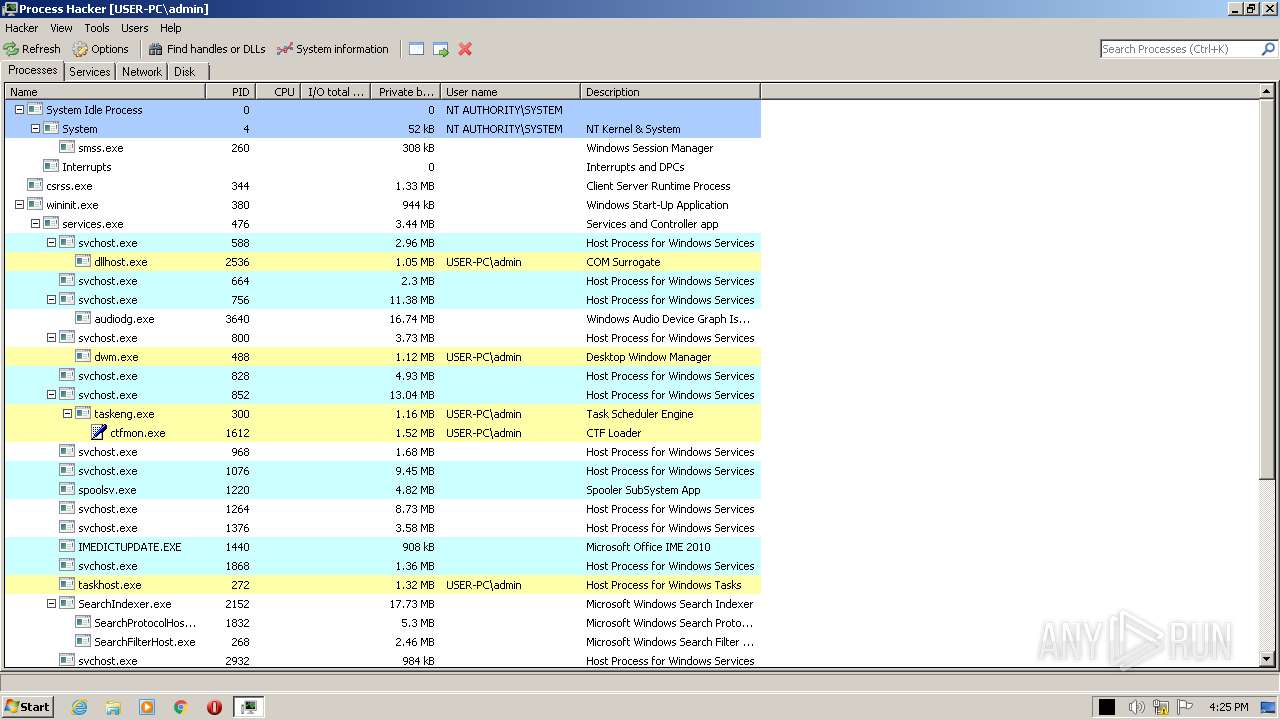Click the find window and thread icon

(441, 49)
